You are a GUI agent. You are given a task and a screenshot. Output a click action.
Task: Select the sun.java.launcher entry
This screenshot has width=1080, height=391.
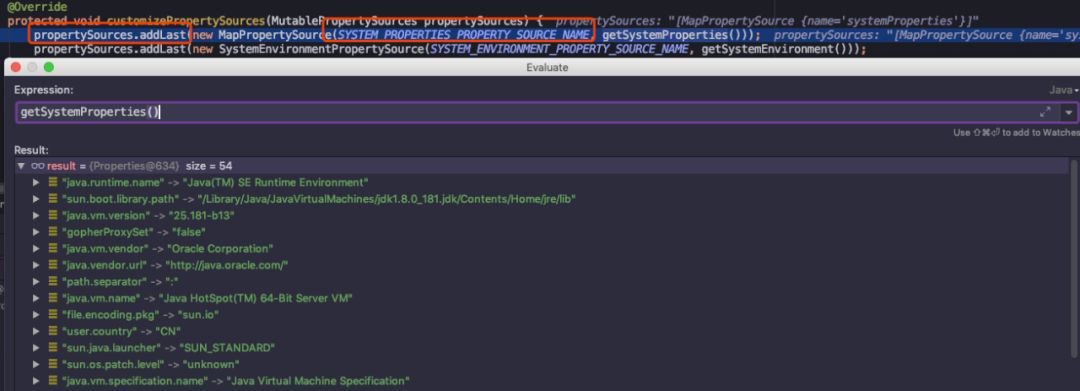click(542, 348)
